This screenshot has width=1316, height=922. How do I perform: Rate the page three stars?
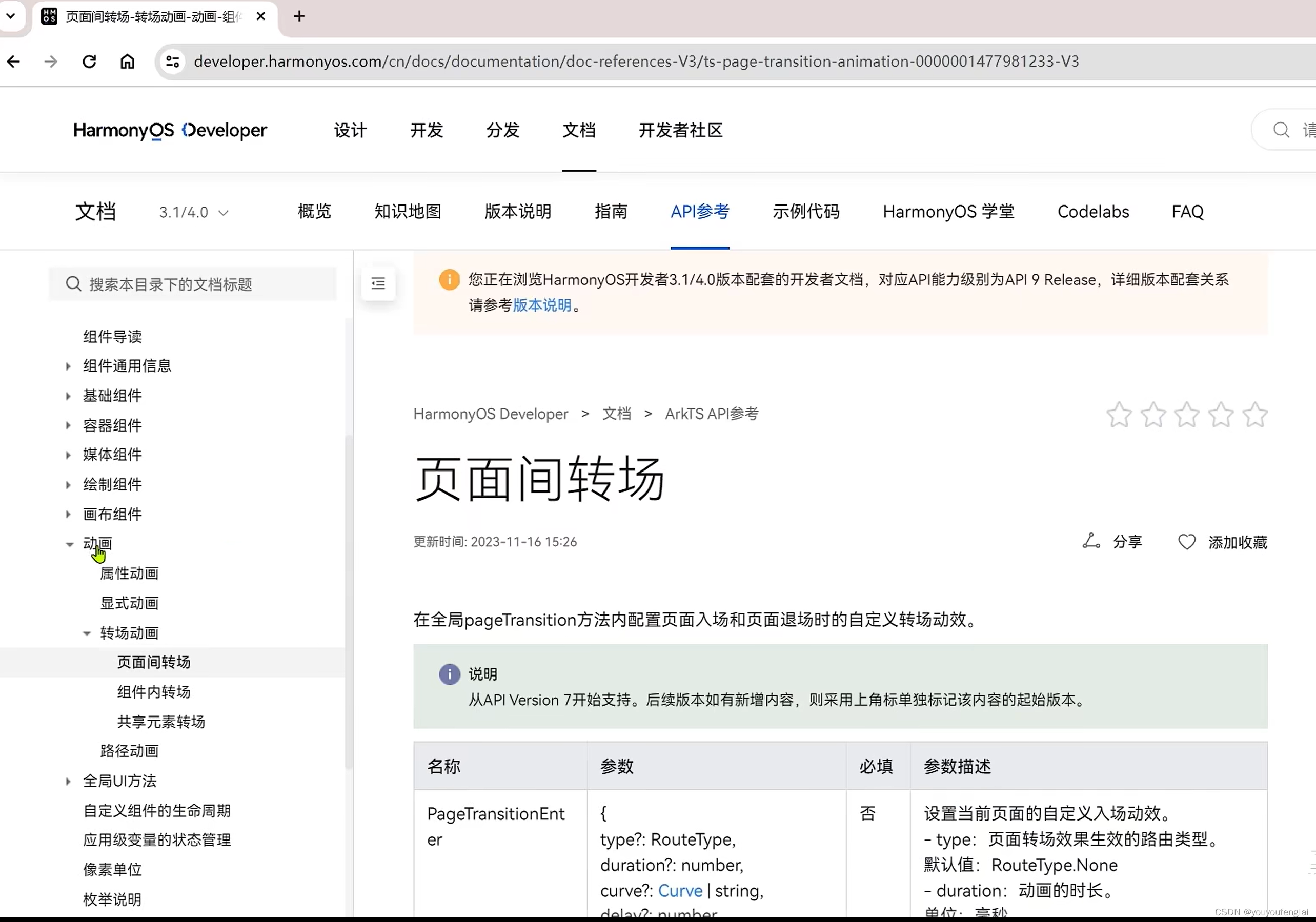pos(1186,415)
